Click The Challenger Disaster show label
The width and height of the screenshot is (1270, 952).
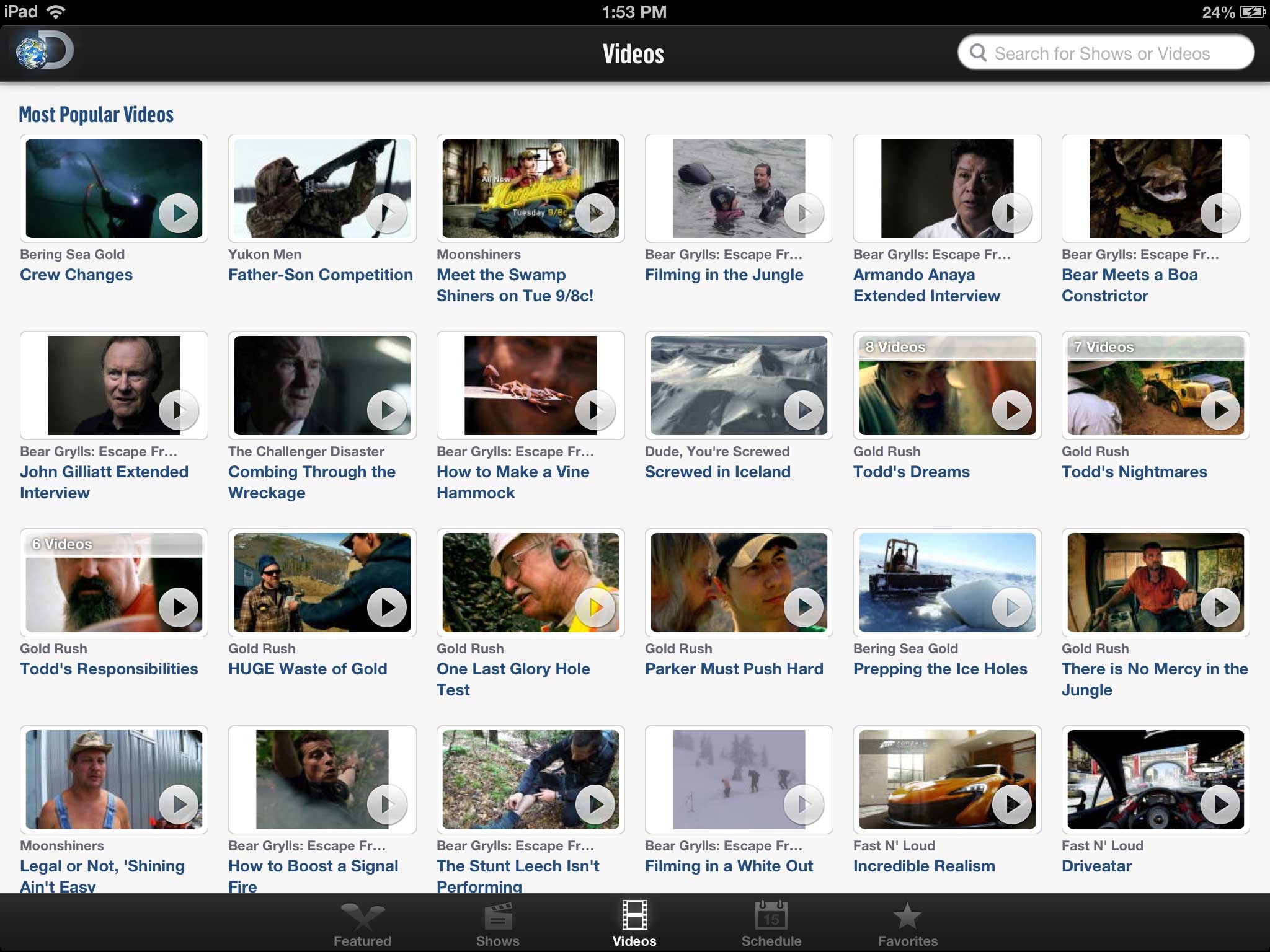pyautogui.click(x=306, y=451)
